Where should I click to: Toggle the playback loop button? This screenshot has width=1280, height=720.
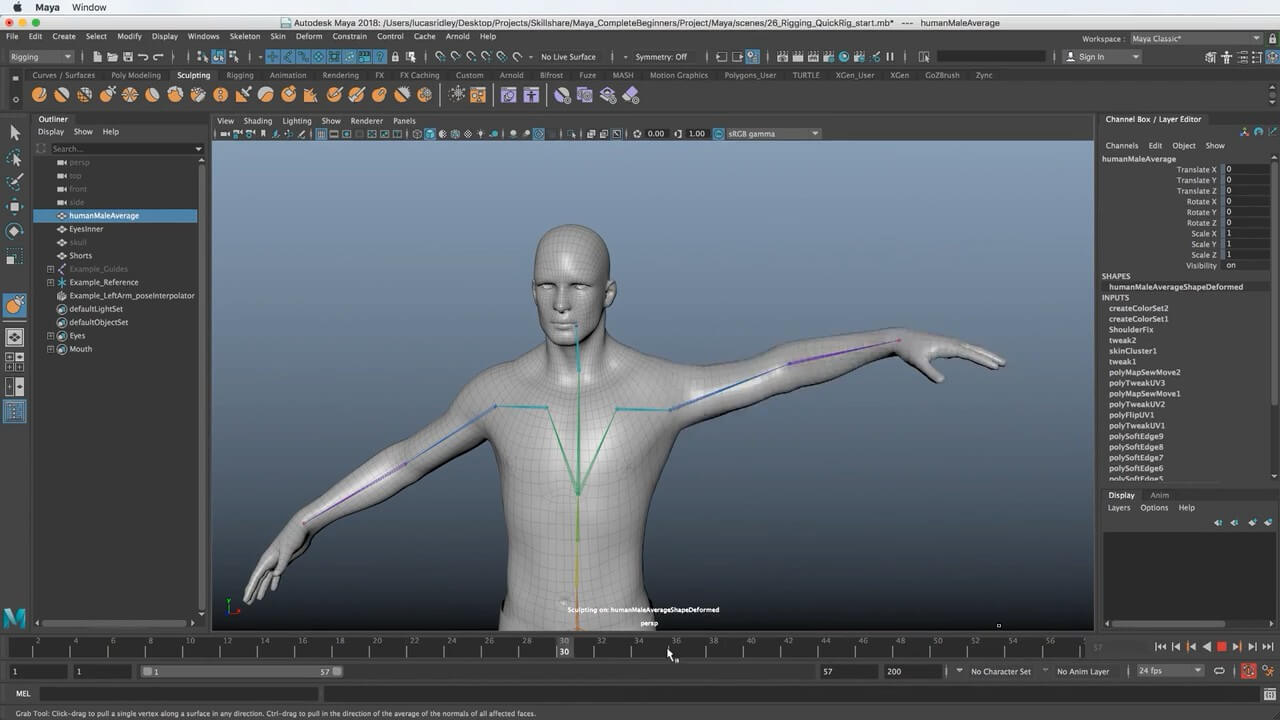pos(1220,671)
